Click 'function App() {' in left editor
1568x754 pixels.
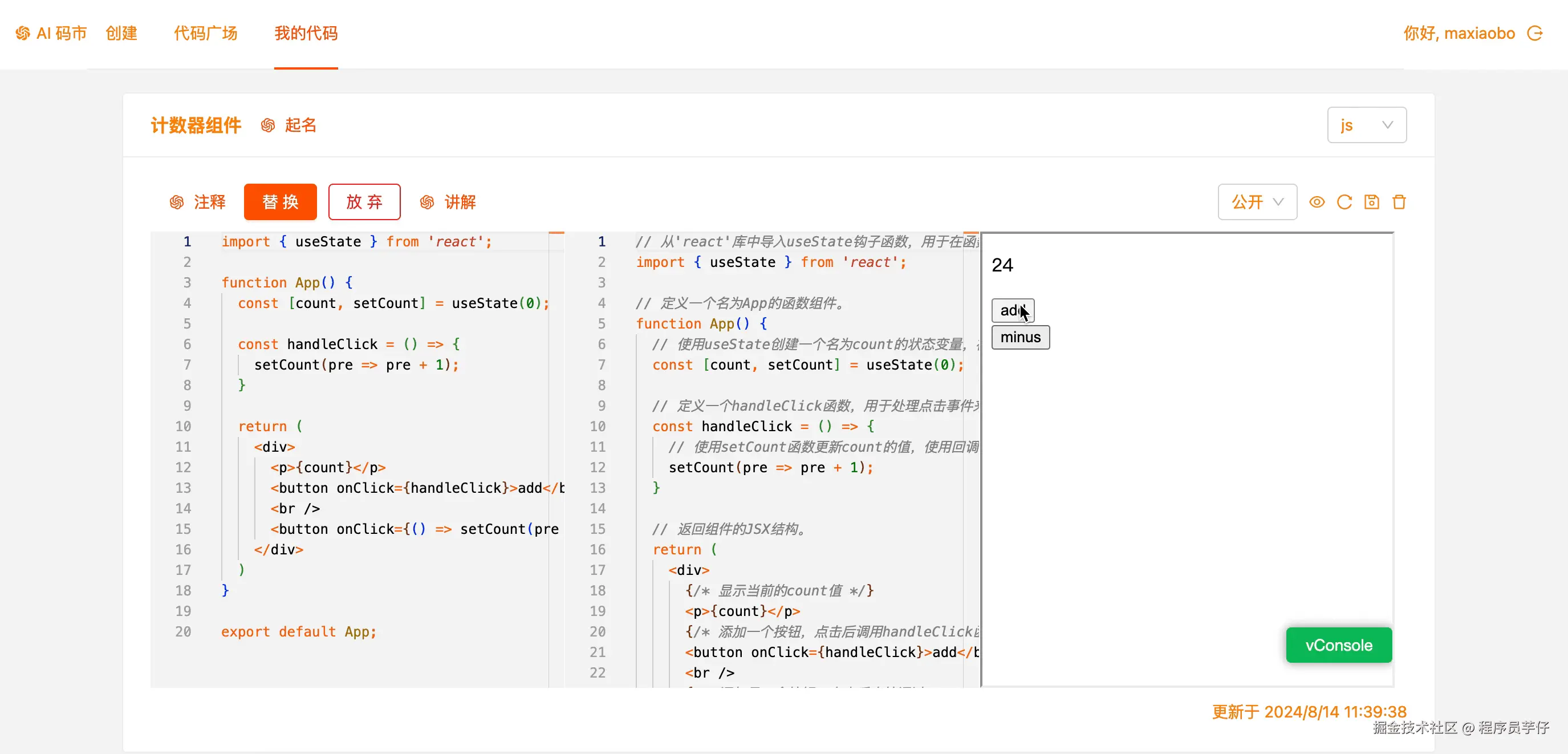click(x=287, y=282)
